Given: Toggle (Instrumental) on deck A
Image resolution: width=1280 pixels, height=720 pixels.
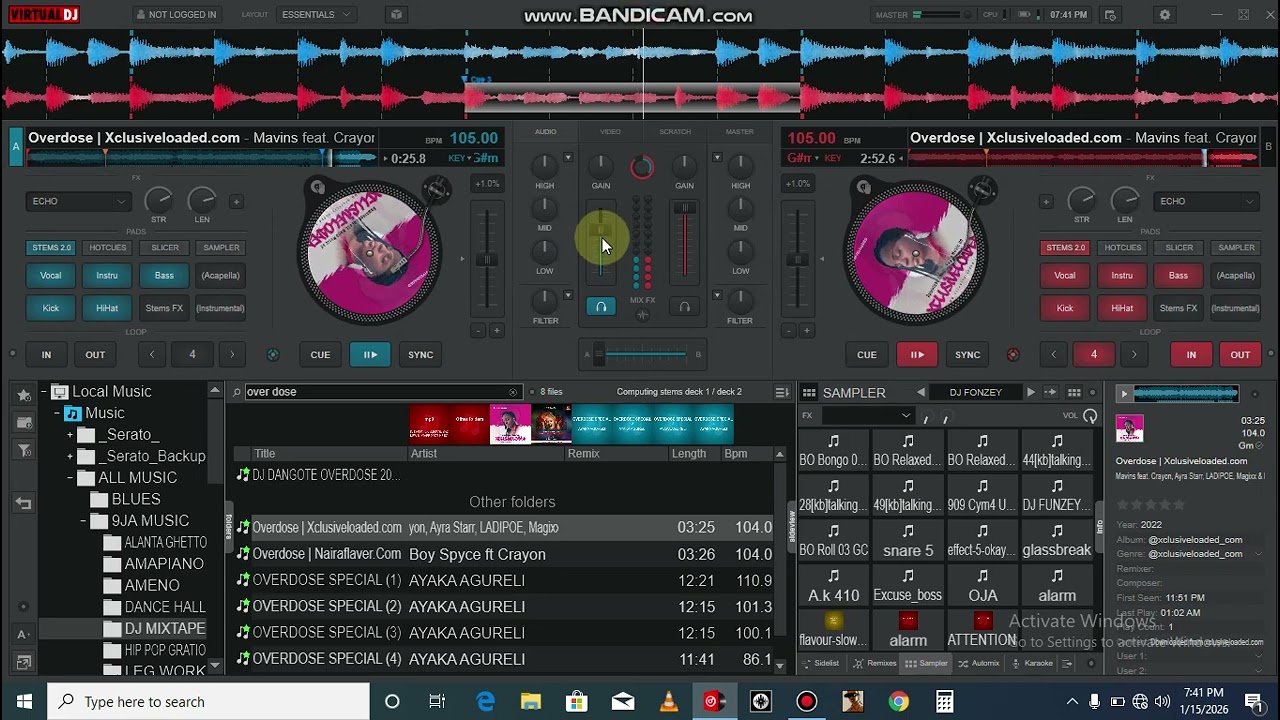Looking at the screenshot, I should (x=221, y=308).
